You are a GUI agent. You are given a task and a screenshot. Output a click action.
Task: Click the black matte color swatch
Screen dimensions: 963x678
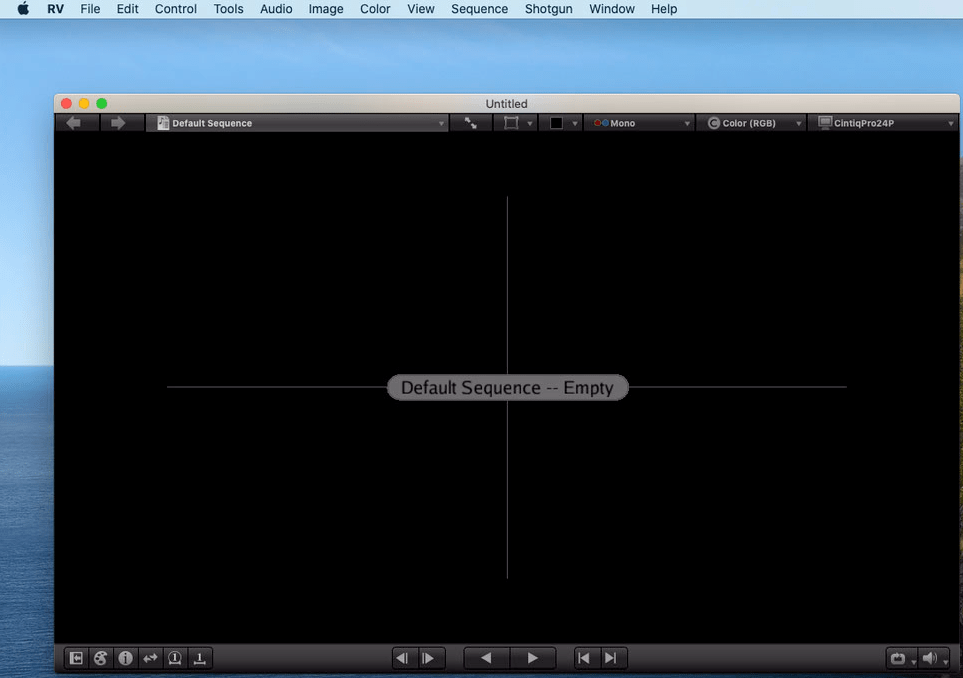click(557, 122)
